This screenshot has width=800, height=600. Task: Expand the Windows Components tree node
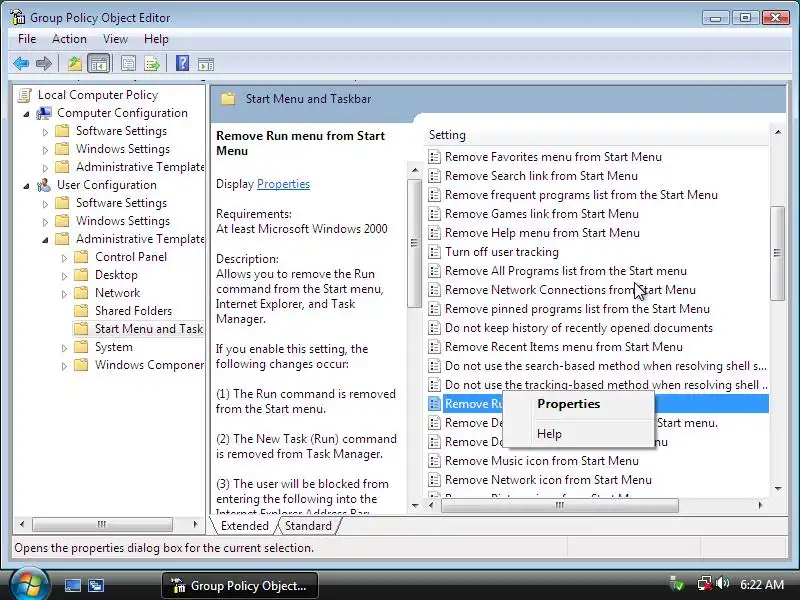click(x=64, y=366)
